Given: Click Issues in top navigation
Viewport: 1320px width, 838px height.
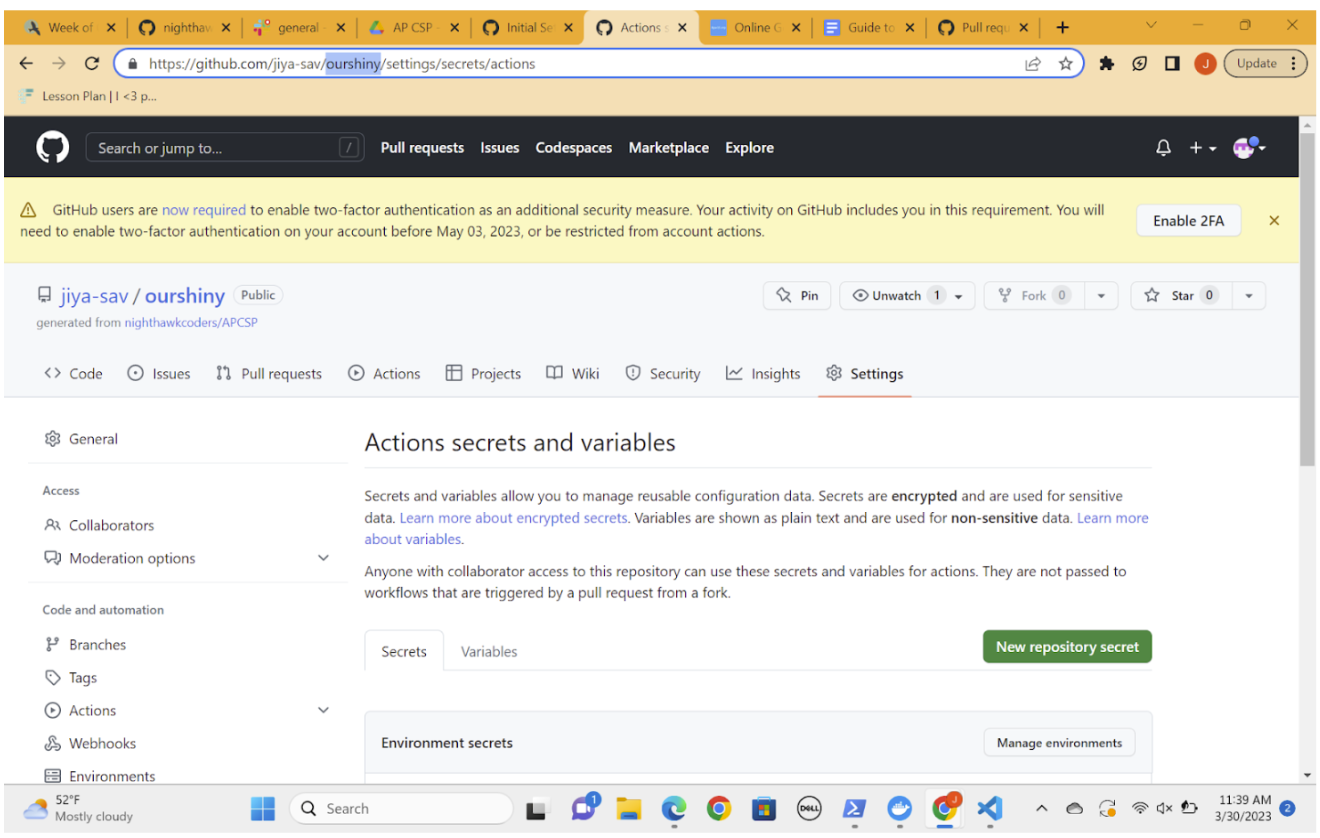Looking at the screenshot, I should [499, 148].
